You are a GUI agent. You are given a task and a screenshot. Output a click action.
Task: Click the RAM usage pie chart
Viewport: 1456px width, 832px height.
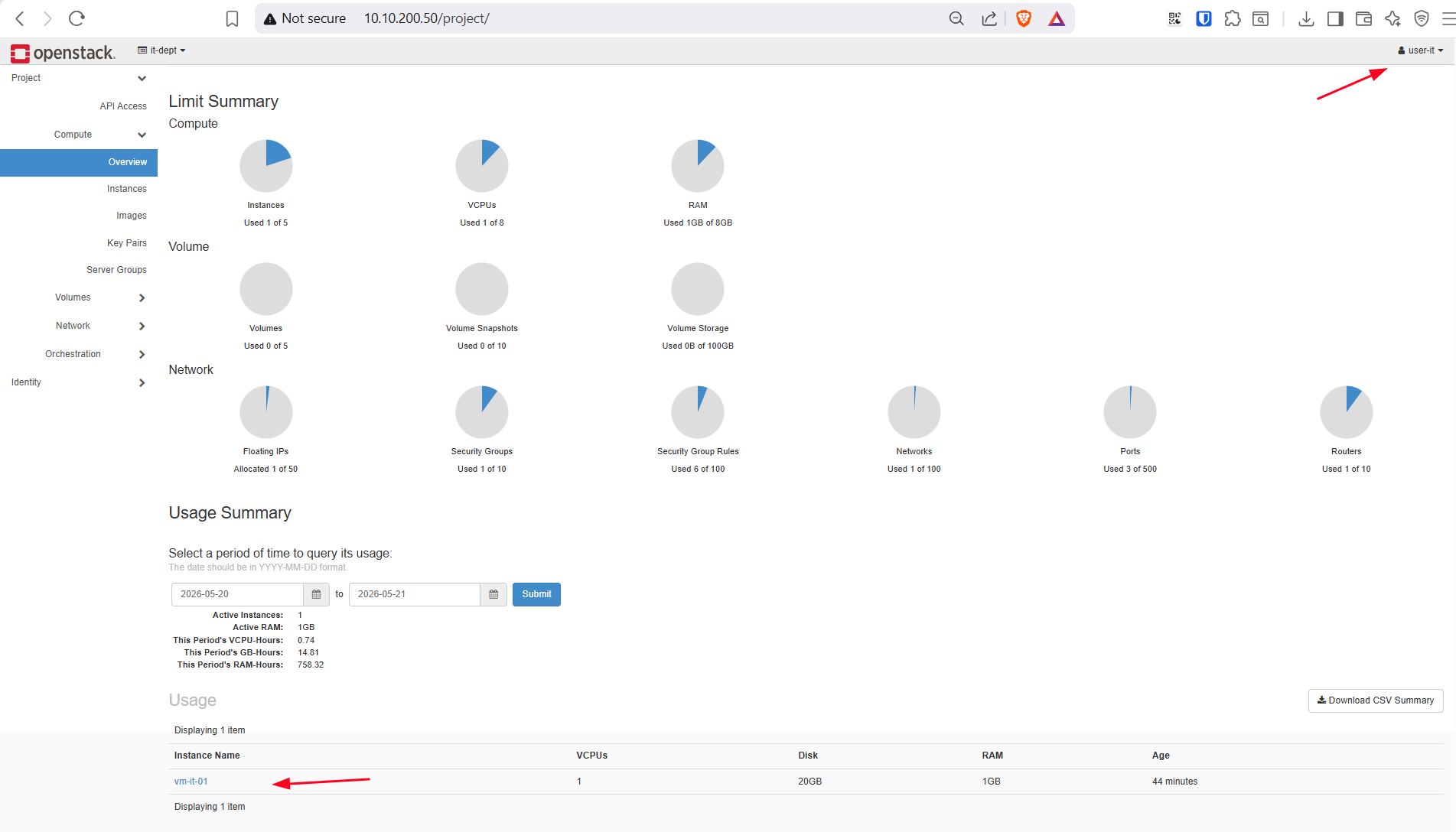pos(698,165)
